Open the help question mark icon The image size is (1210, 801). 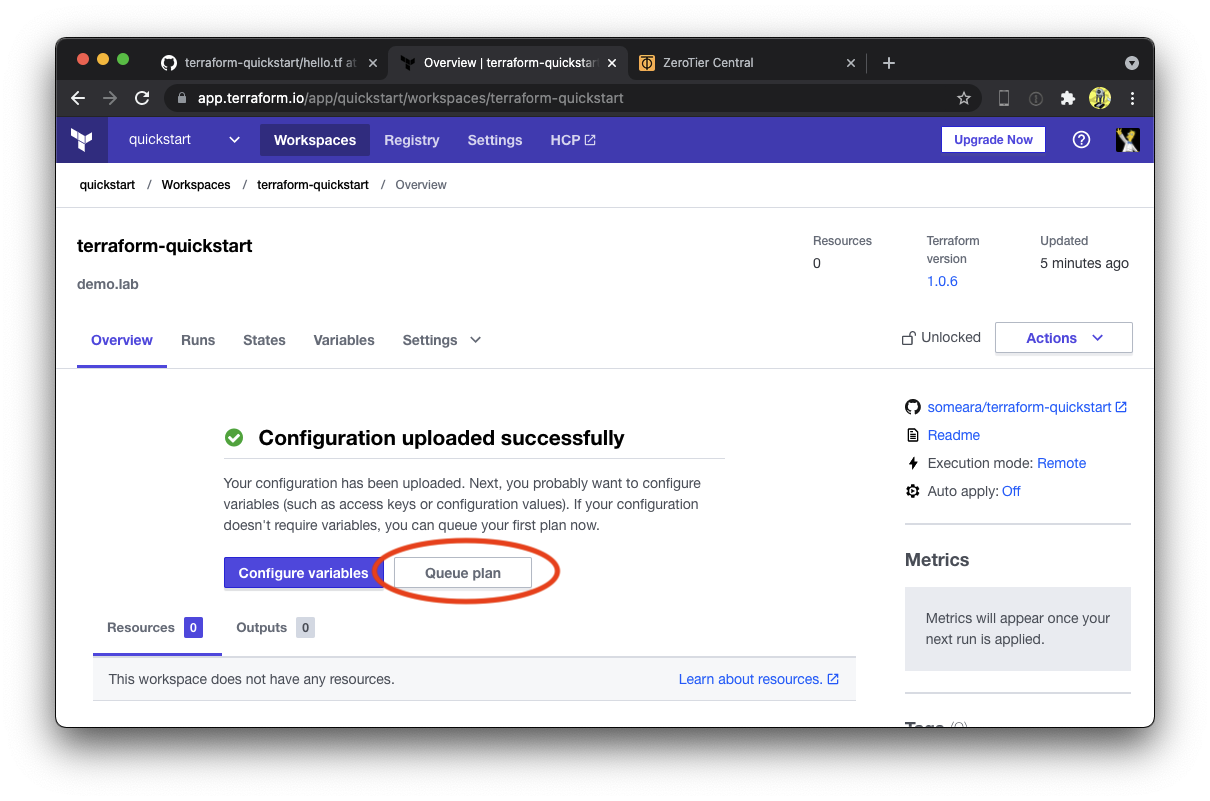1081,140
